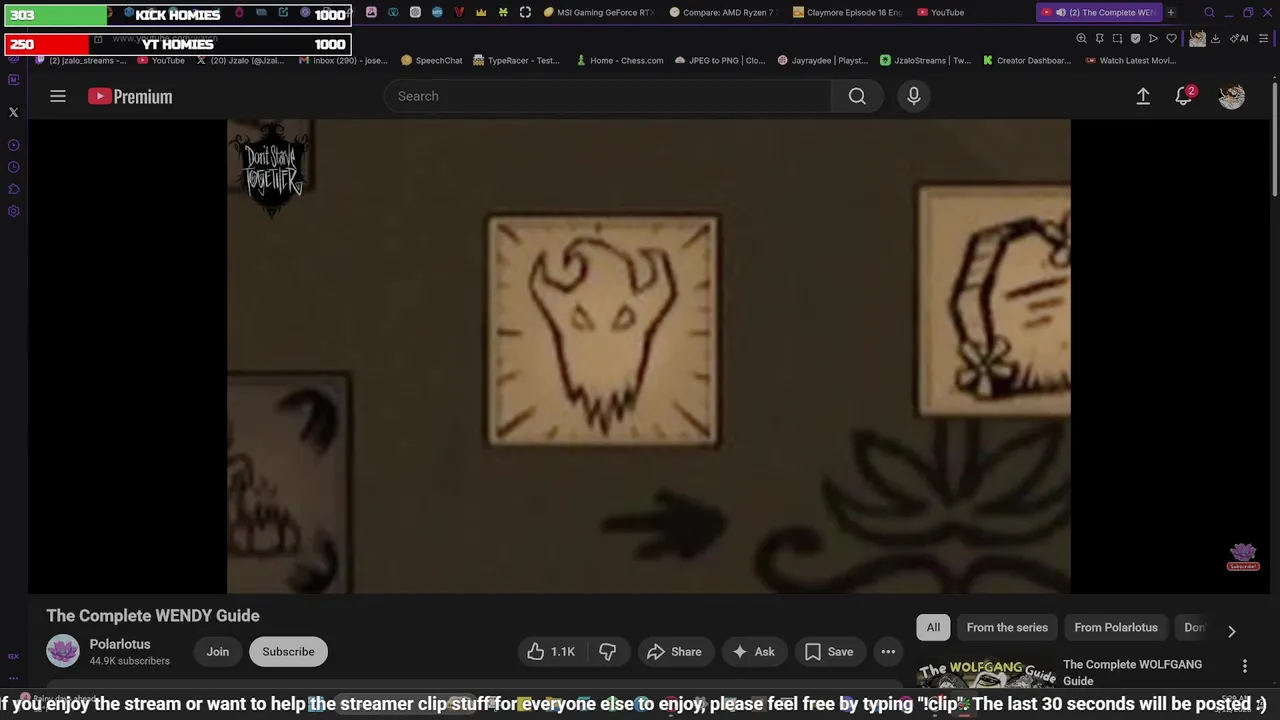Open Creator Dashboard bookmark
This screenshot has height=720, width=1280.
1026,60
